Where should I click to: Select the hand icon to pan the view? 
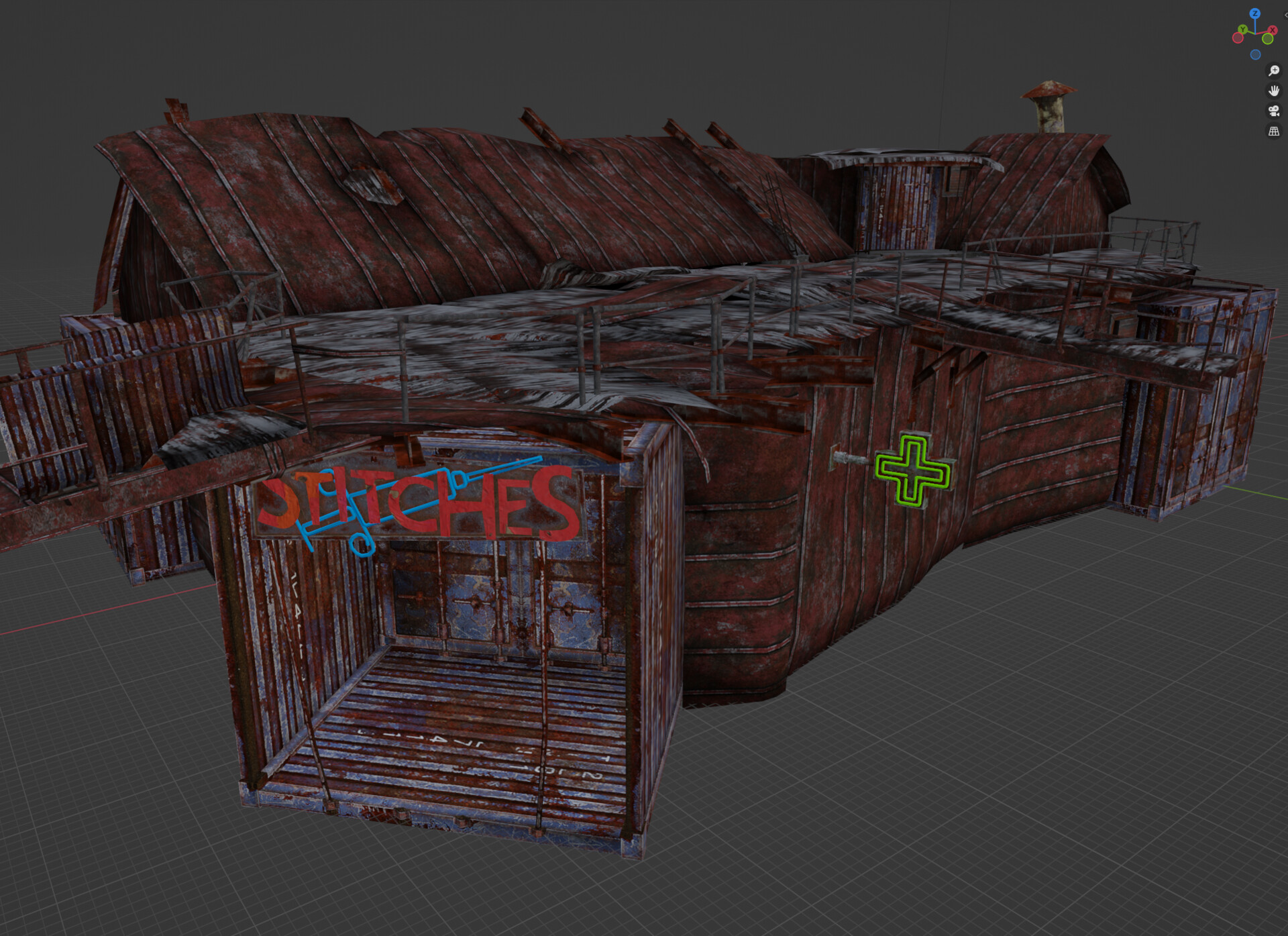coord(1274,91)
